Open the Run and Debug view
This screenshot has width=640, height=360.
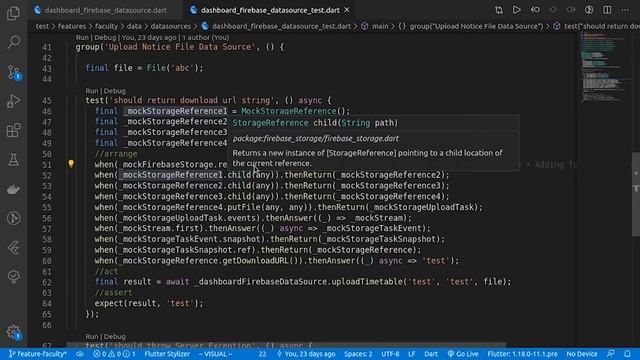tap(13, 101)
